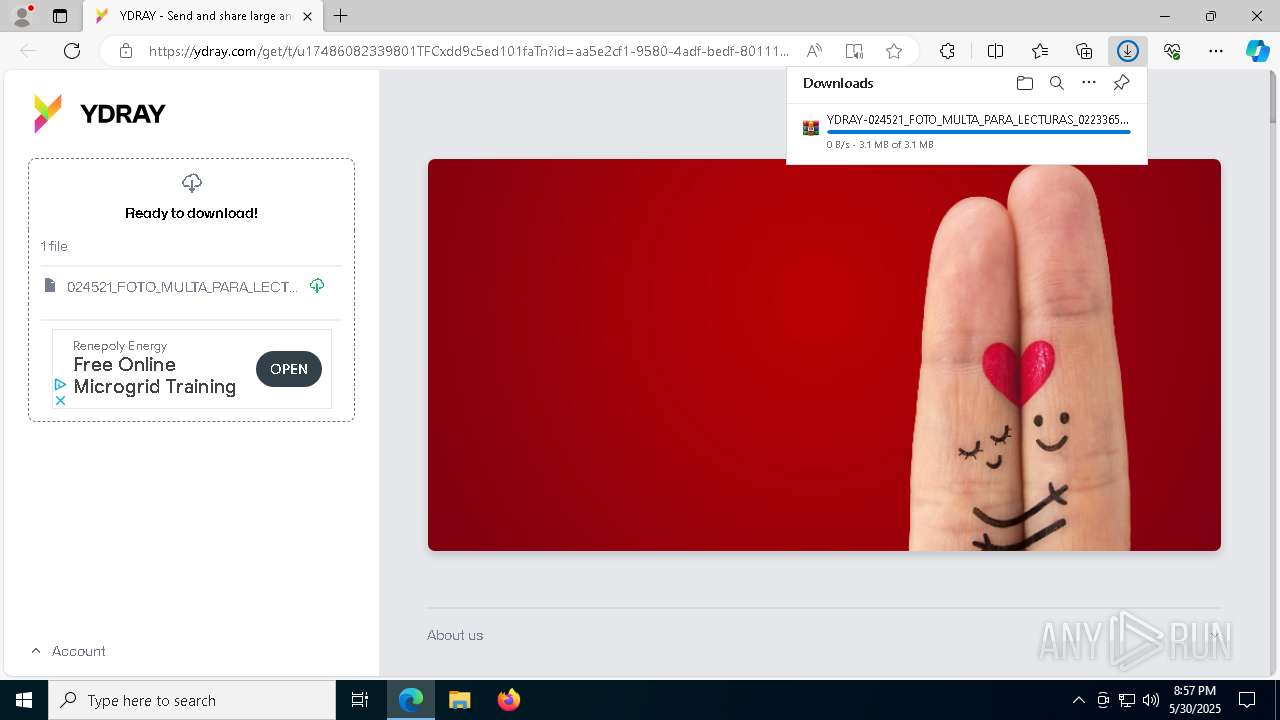This screenshot has width=1280, height=720.
Task: Activate the Read aloud icon
Action: pos(814,51)
